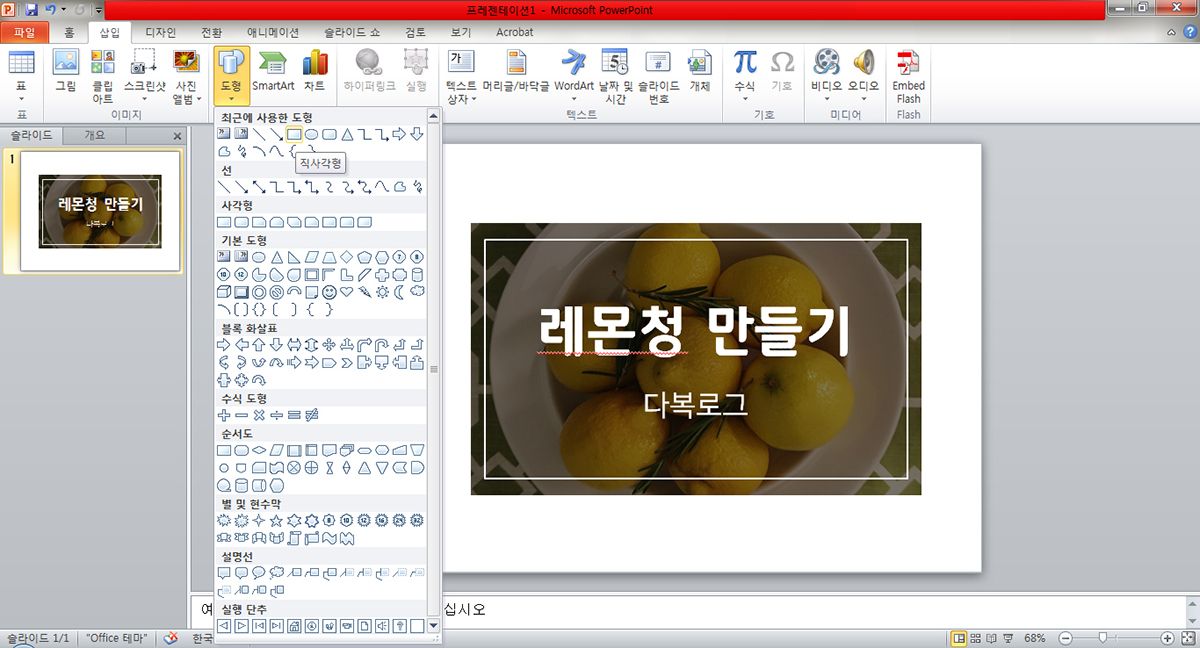Click shapes gallery scroll down arrow

click(x=433, y=626)
